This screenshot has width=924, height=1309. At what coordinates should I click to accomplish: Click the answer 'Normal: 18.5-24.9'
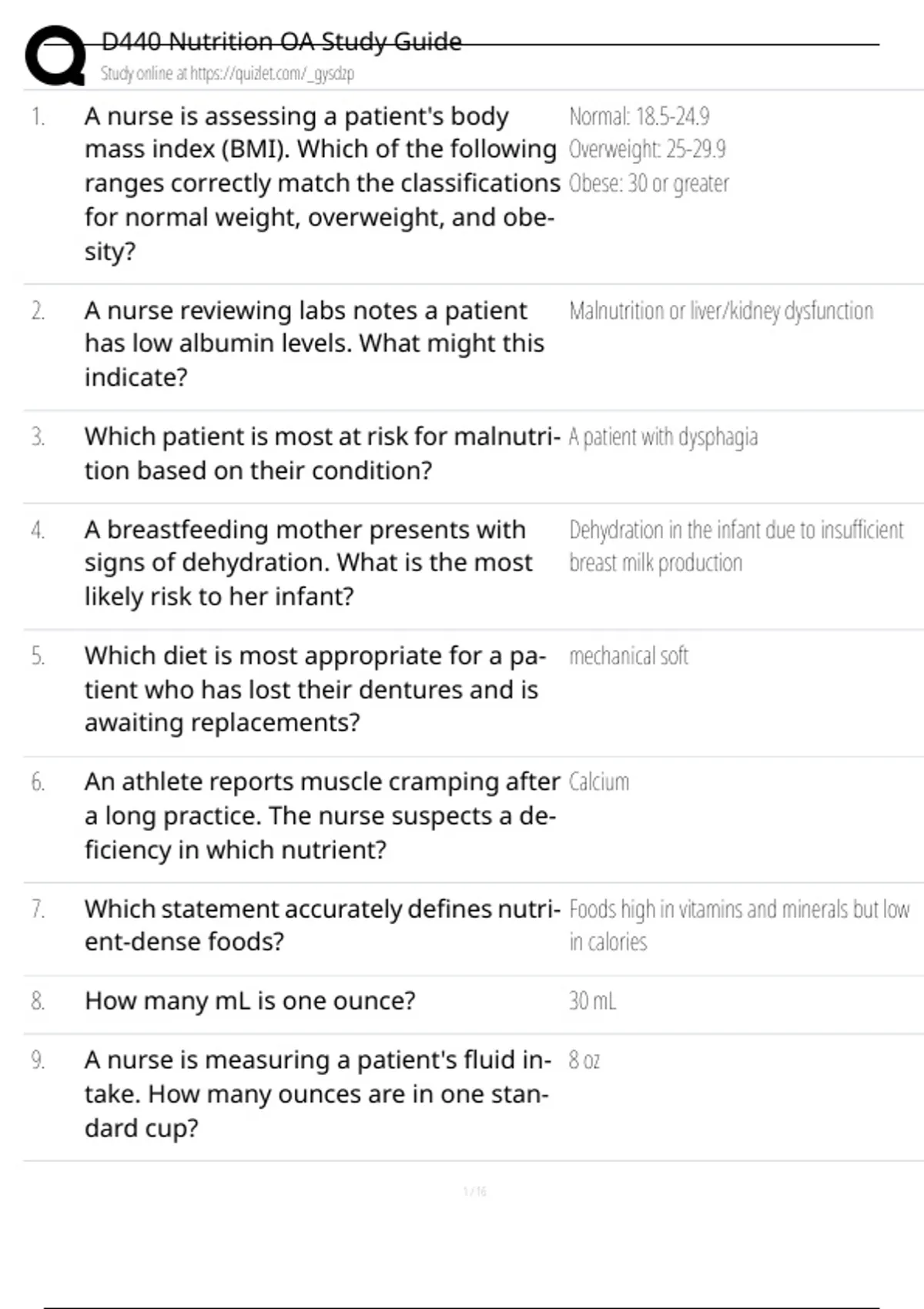click(639, 116)
